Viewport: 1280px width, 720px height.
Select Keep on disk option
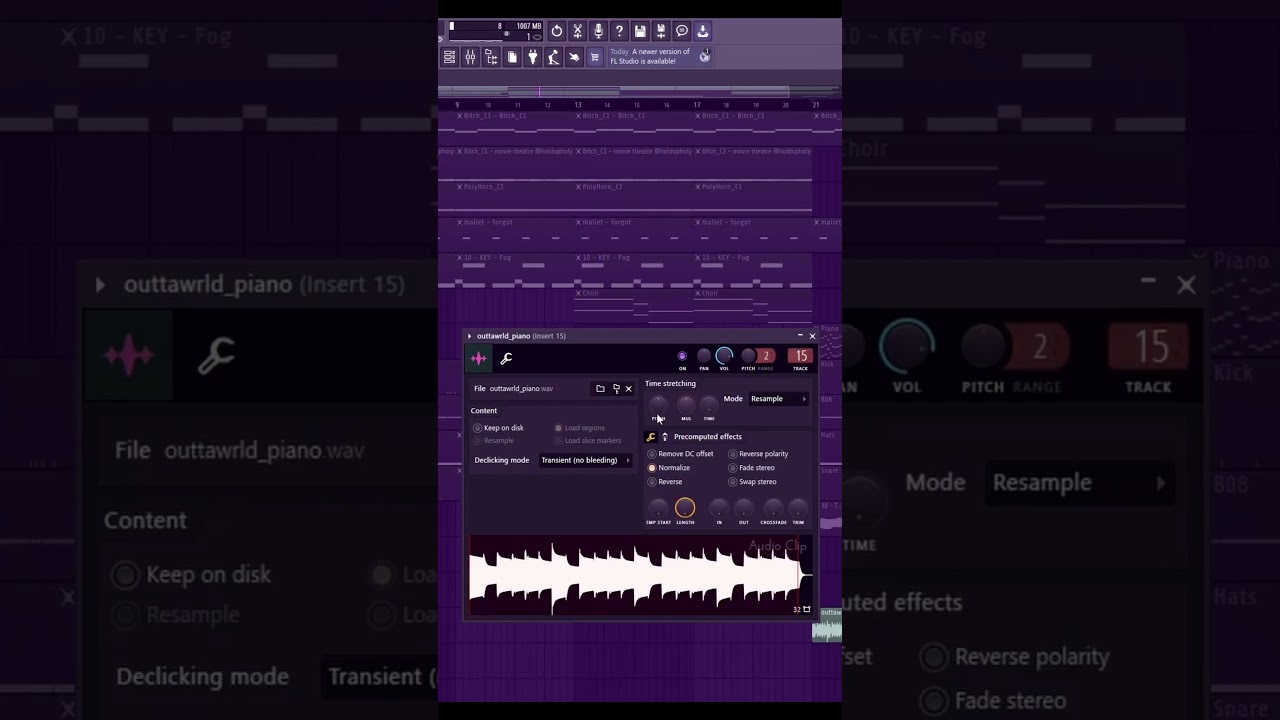[x=498, y=428]
